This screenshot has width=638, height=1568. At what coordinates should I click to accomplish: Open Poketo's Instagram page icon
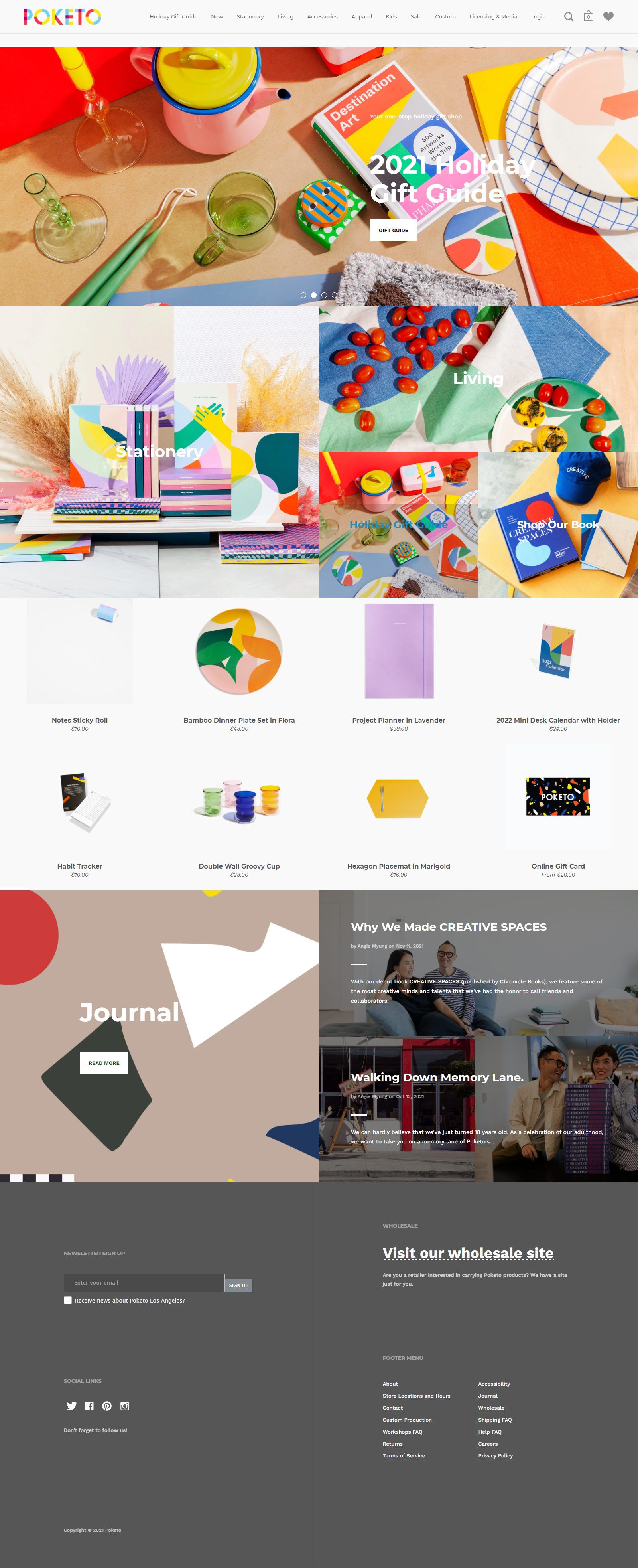coord(125,1406)
